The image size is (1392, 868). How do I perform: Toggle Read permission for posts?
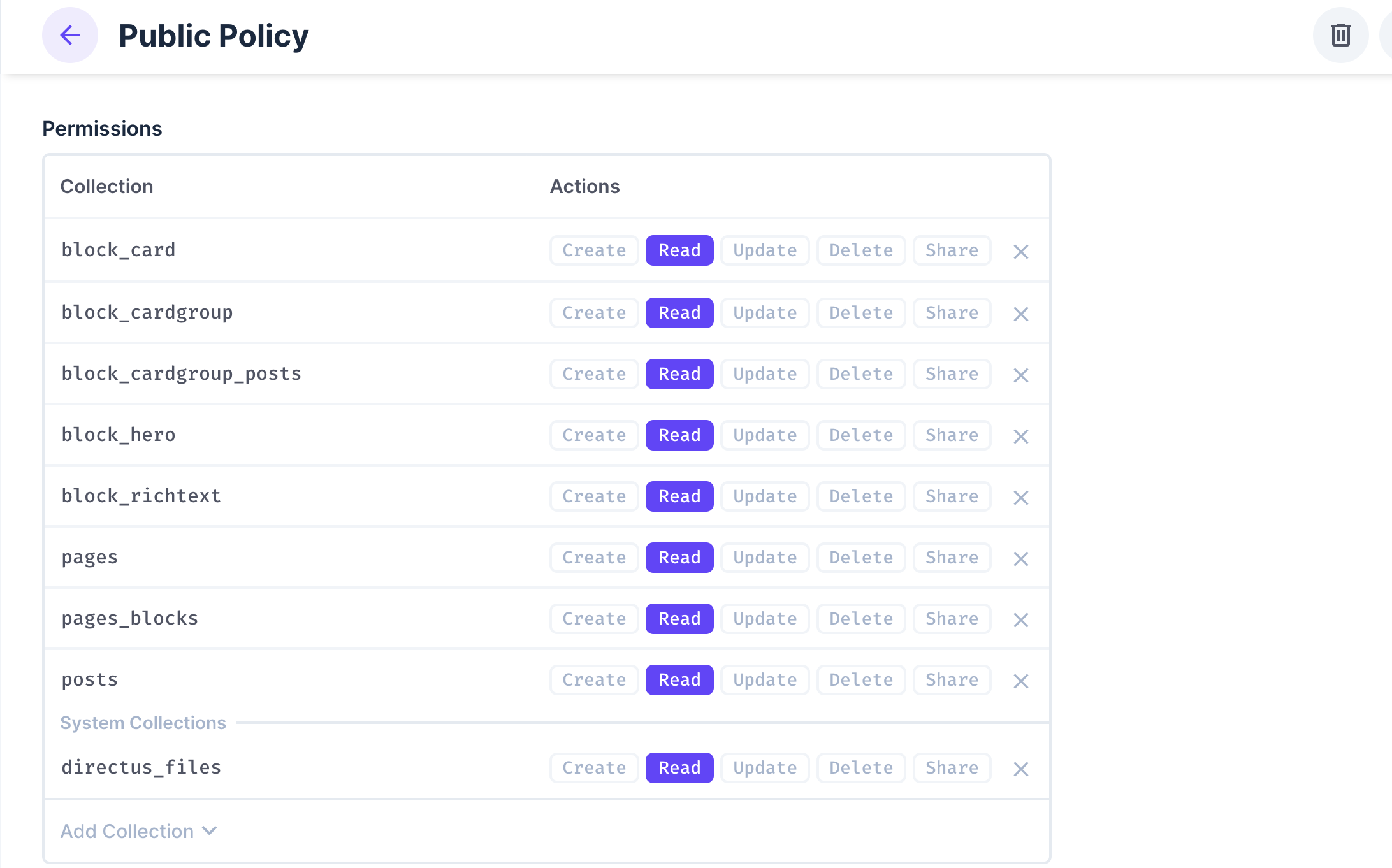pyautogui.click(x=679, y=680)
